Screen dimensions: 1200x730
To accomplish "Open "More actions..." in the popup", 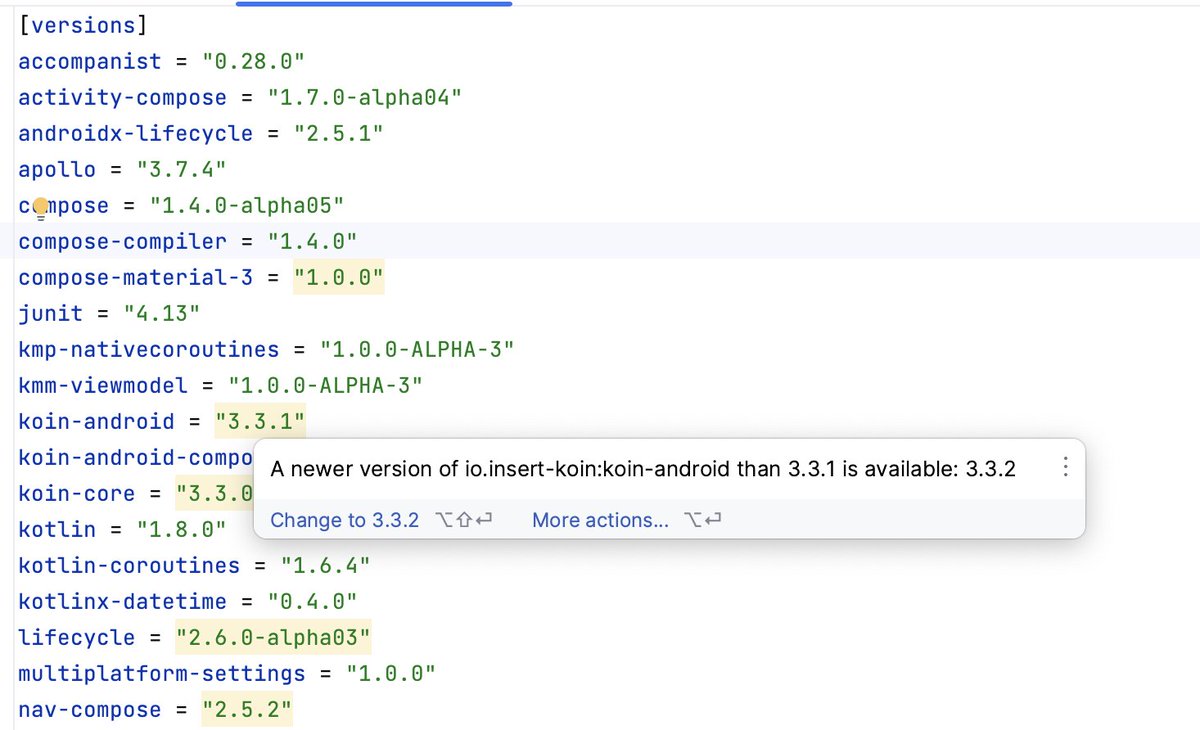I will [x=599, y=521].
